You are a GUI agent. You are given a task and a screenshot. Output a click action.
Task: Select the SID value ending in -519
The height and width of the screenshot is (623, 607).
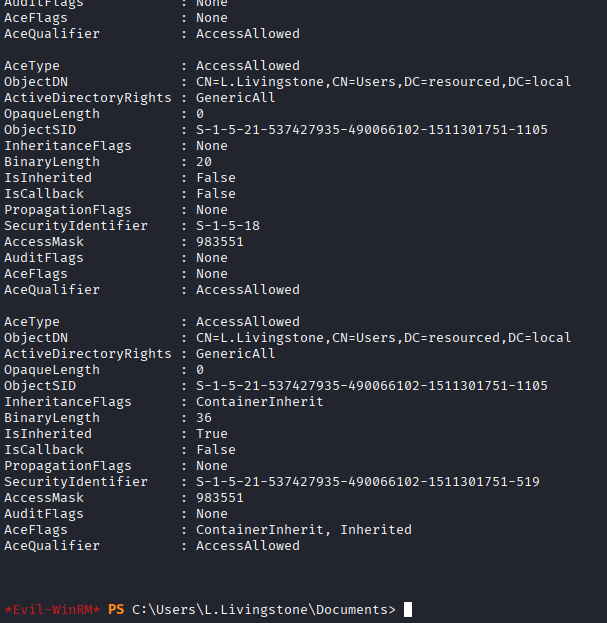point(368,482)
